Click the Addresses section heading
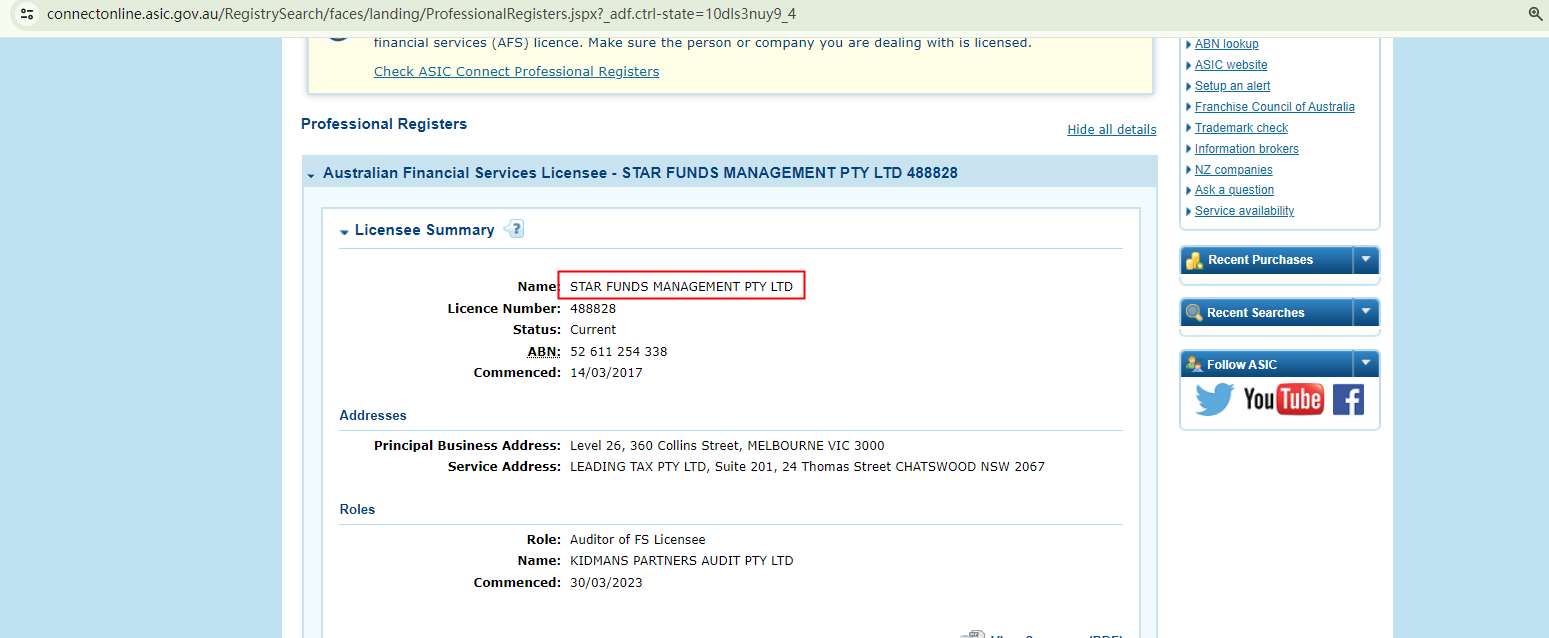This screenshot has width=1549, height=638. pyautogui.click(x=373, y=416)
